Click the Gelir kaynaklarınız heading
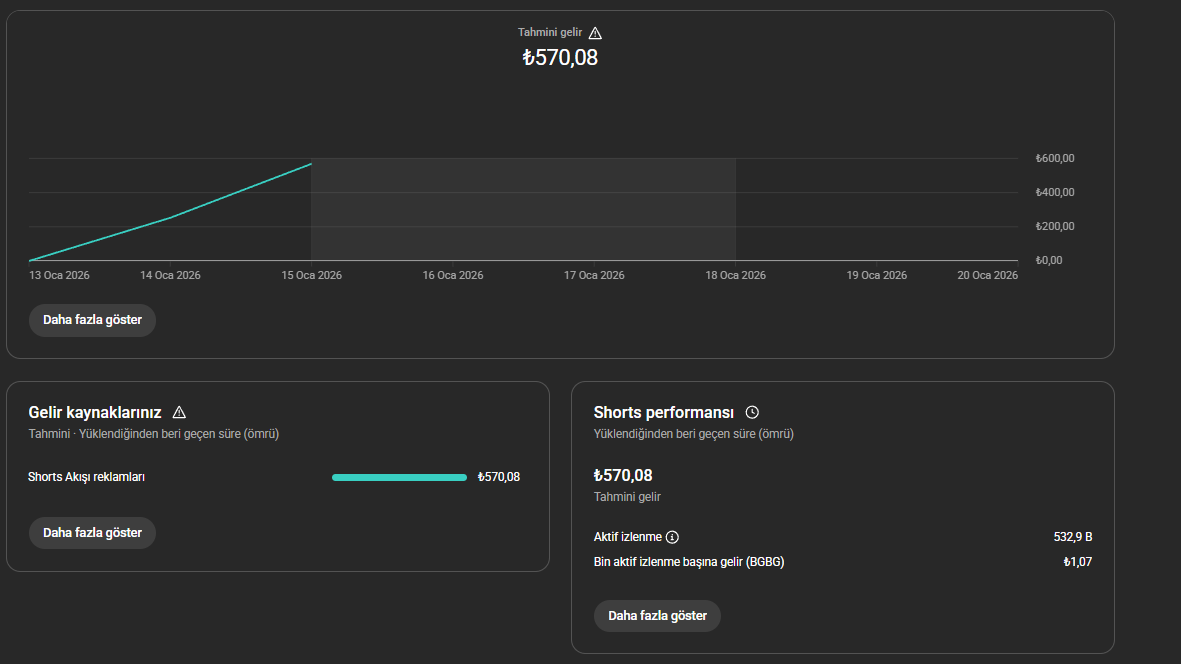The height and width of the screenshot is (664, 1181). [x=95, y=413]
